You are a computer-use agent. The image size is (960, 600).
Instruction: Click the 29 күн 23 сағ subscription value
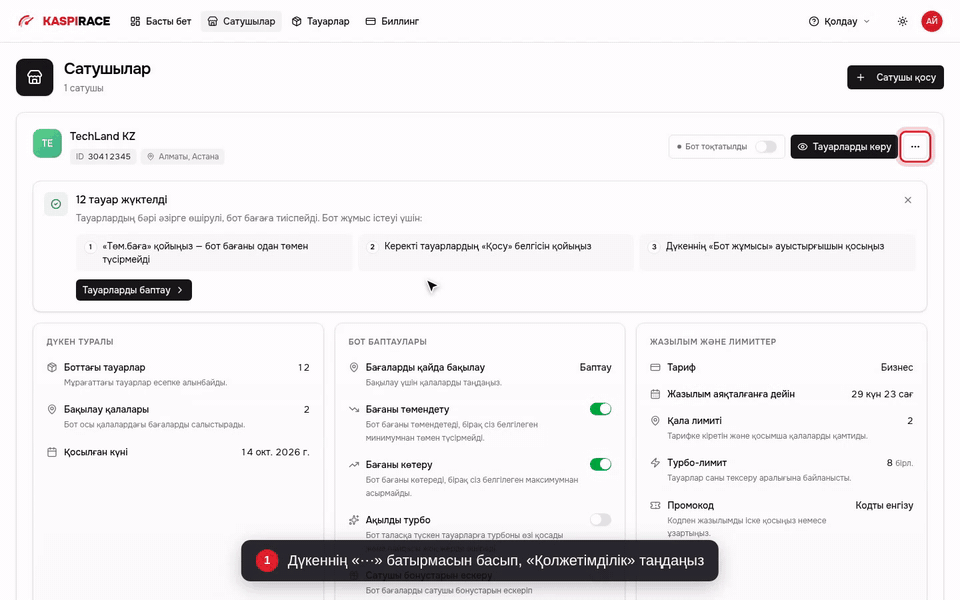coord(882,394)
